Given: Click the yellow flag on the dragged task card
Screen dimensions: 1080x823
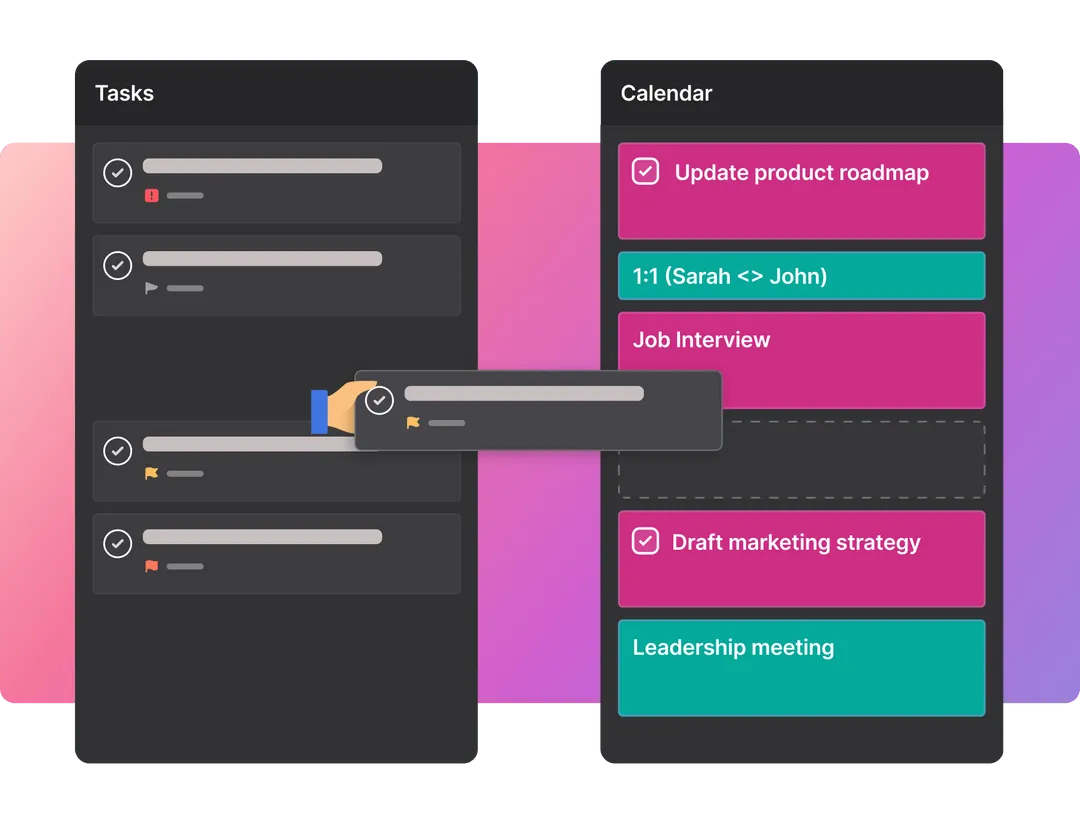Looking at the screenshot, I should coord(413,423).
